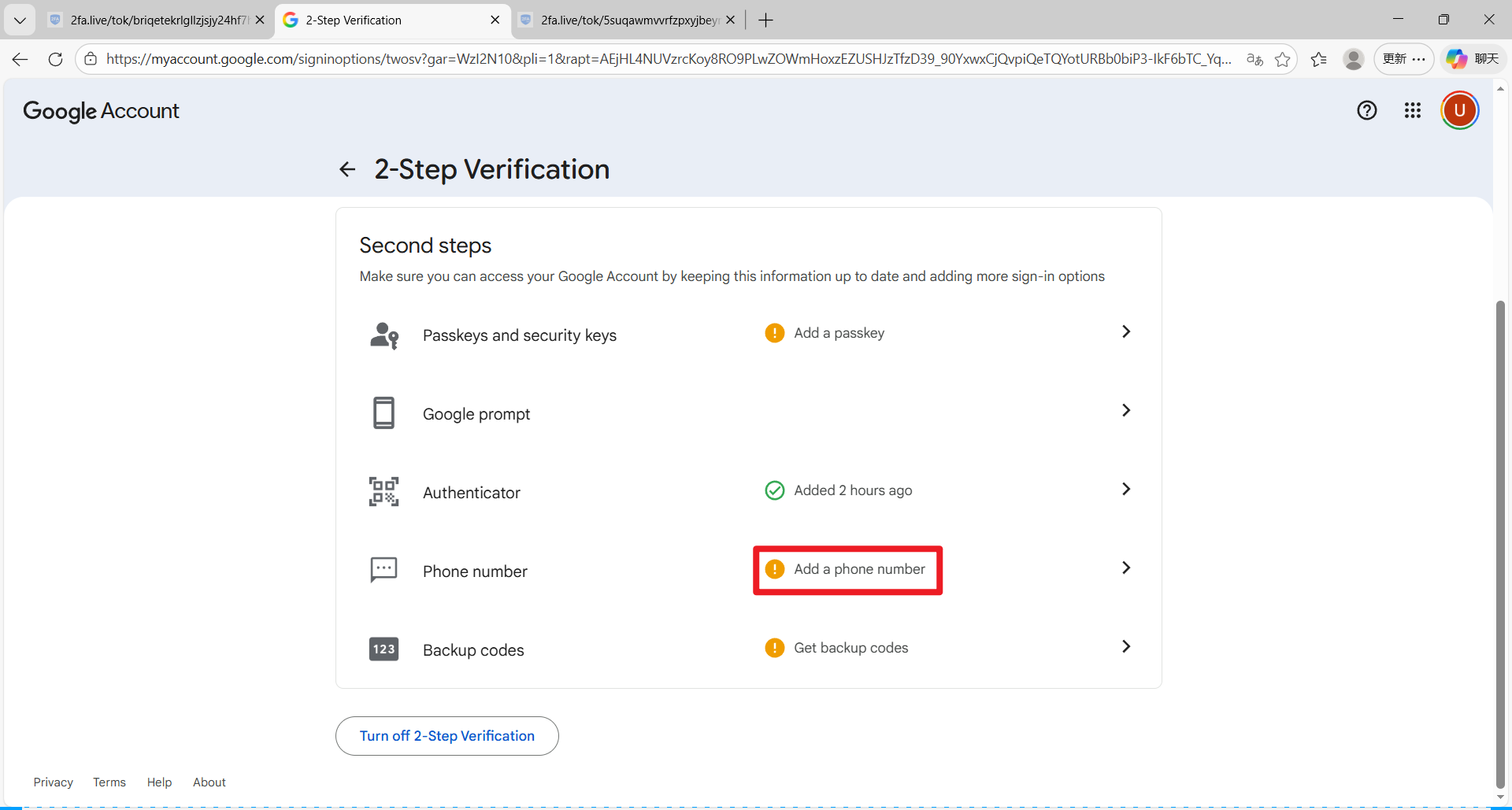Image resolution: width=1512 pixels, height=810 pixels.
Task: Refresh the page in browser toolbar
Action: point(55,59)
